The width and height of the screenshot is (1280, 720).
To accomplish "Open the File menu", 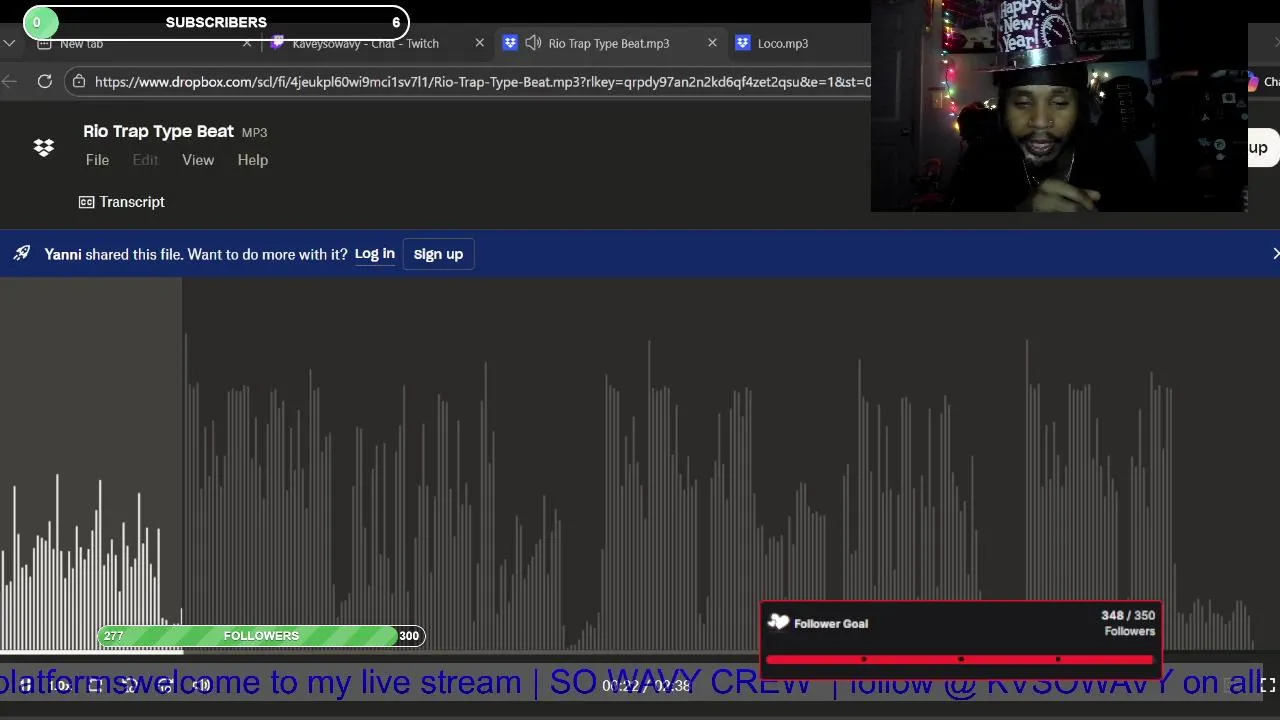I will click(97, 160).
